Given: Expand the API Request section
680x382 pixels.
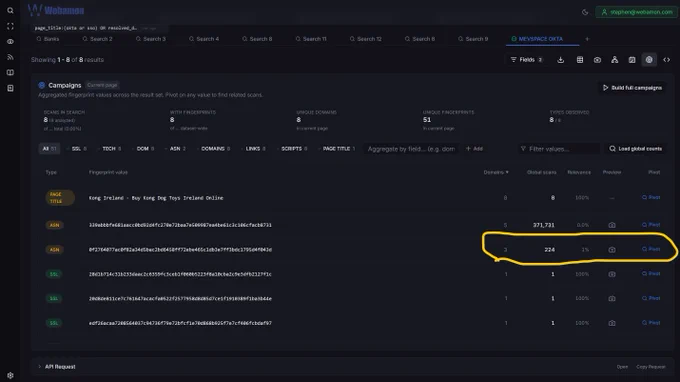Looking at the screenshot, I should [57, 367].
